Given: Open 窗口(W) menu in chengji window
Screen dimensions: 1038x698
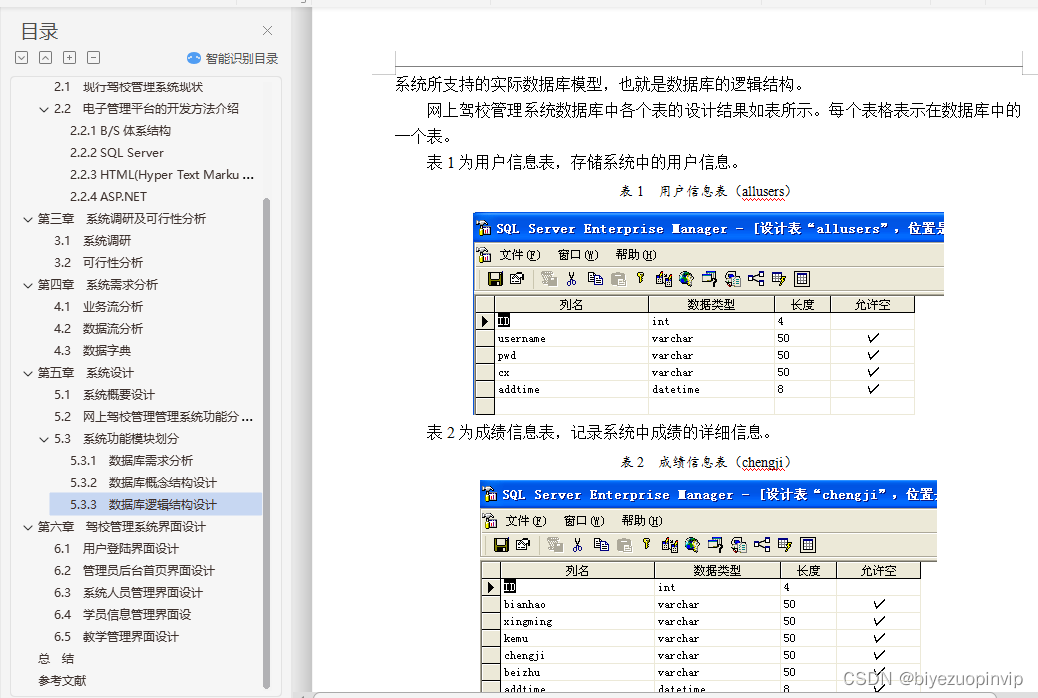Looking at the screenshot, I should point(584,521).
